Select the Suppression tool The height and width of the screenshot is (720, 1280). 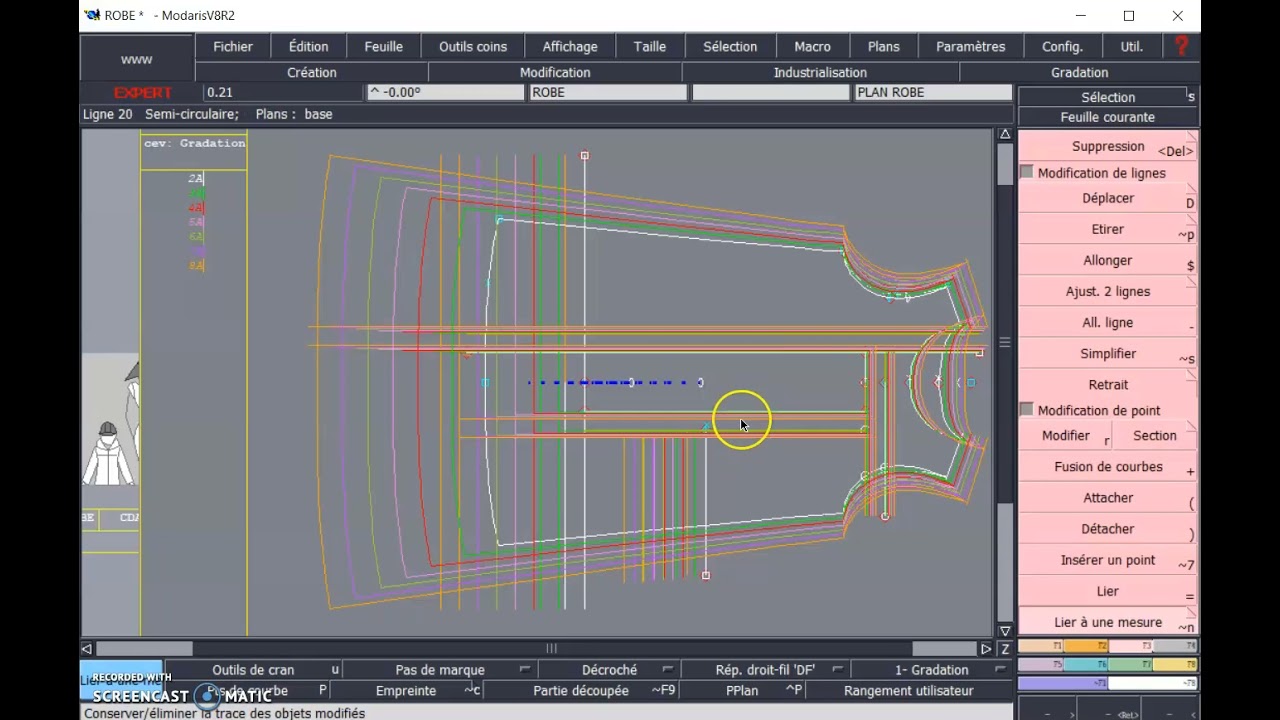1108,146
